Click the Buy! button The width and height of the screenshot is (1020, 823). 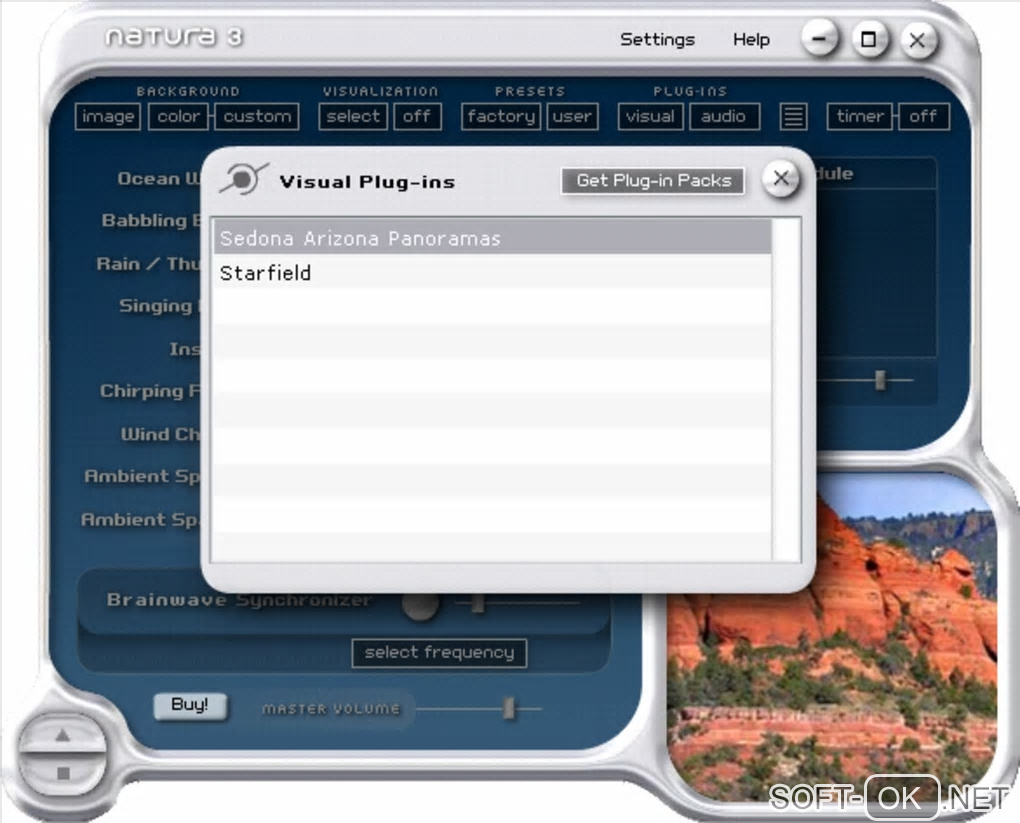(x=191, y=705)
